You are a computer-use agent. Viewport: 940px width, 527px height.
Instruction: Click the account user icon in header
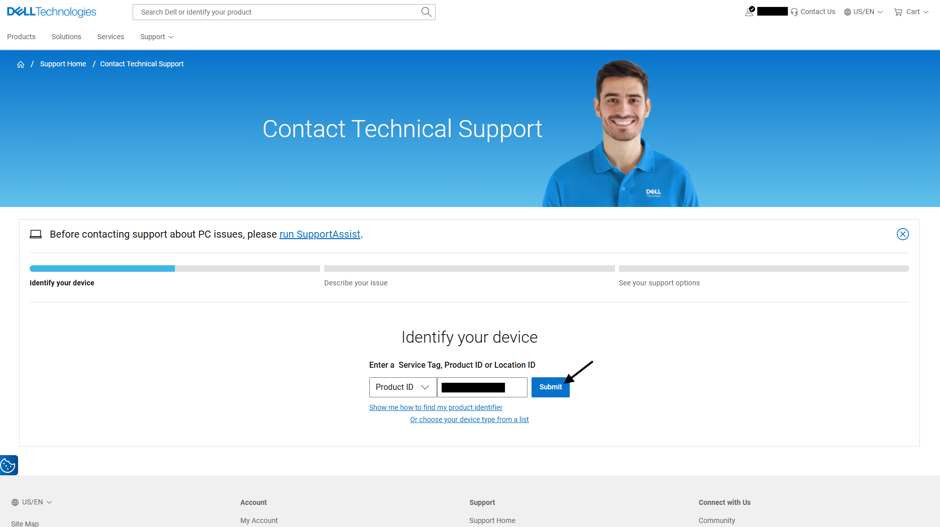coord(749,11)
